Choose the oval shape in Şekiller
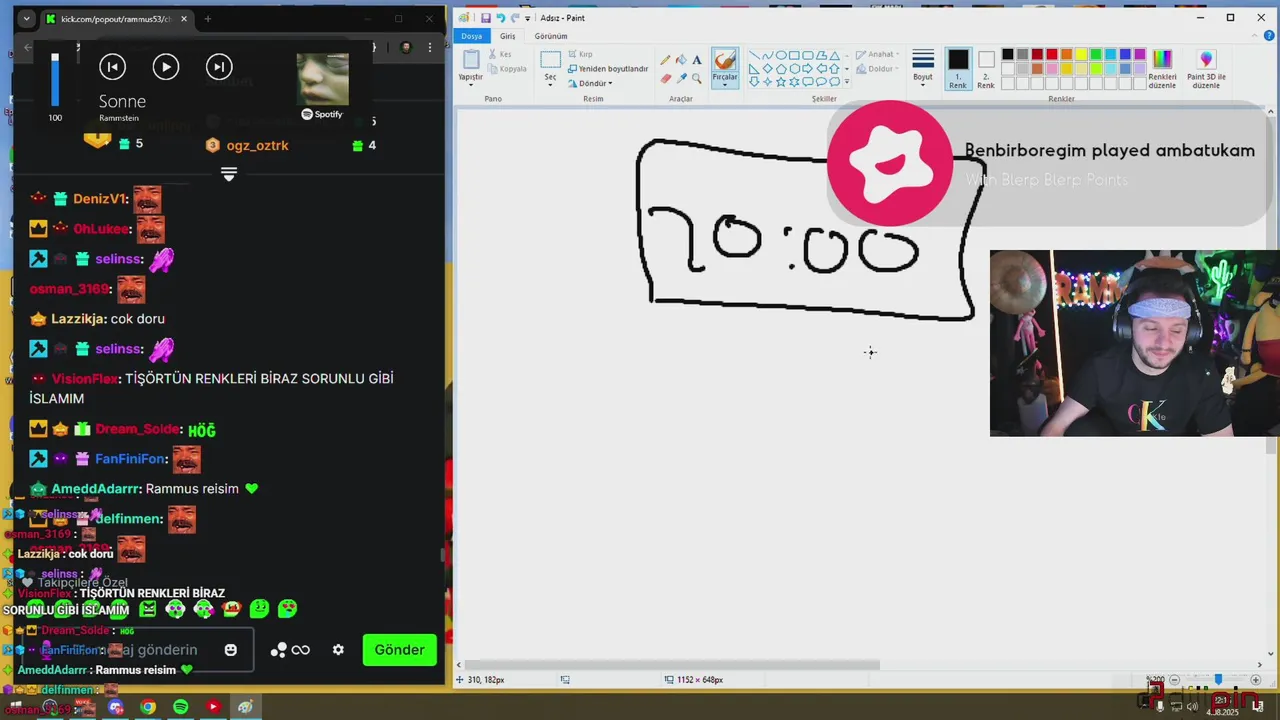This screenshot has width=1280, height=720. point(781,56)
